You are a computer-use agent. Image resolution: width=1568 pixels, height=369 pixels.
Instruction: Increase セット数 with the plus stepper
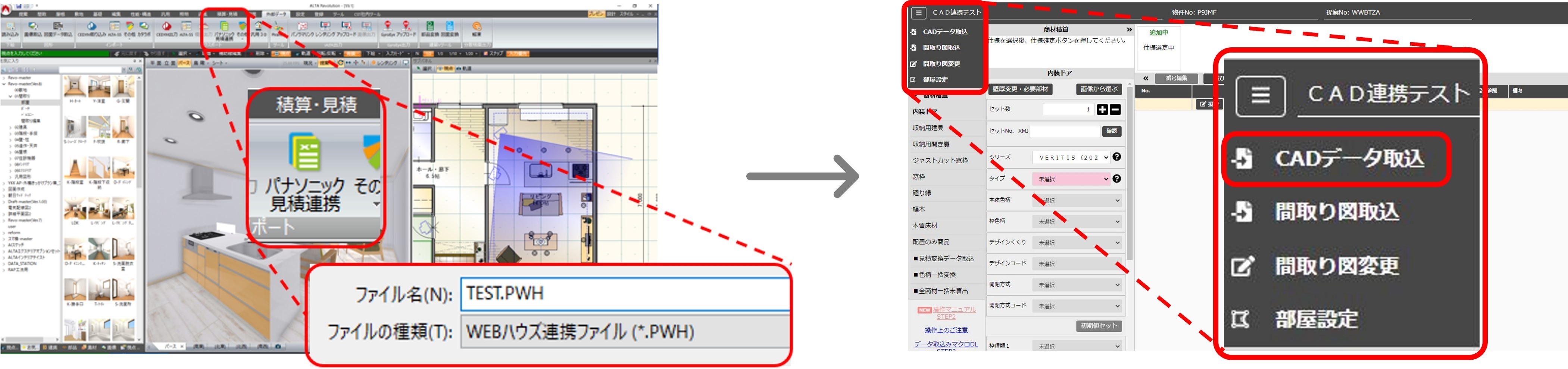click(1102, 110)
